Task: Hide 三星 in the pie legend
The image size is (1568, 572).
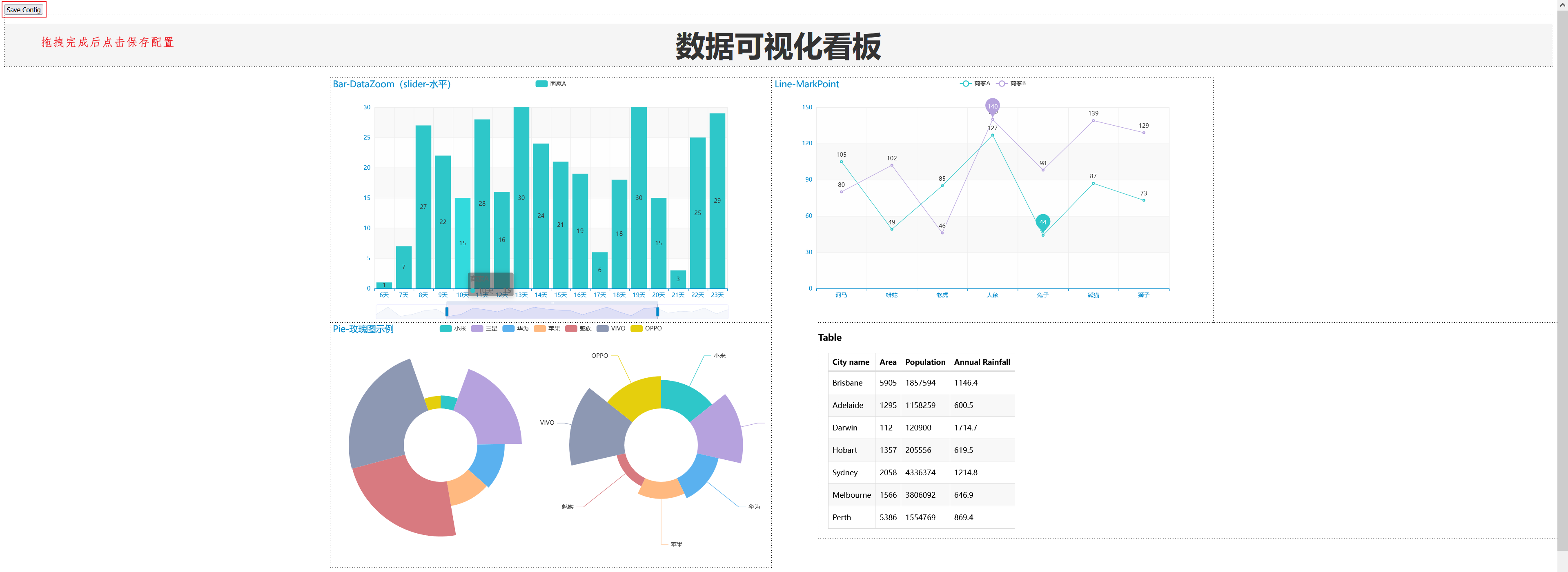Action: pyautogui.click(x=477, y=329)
